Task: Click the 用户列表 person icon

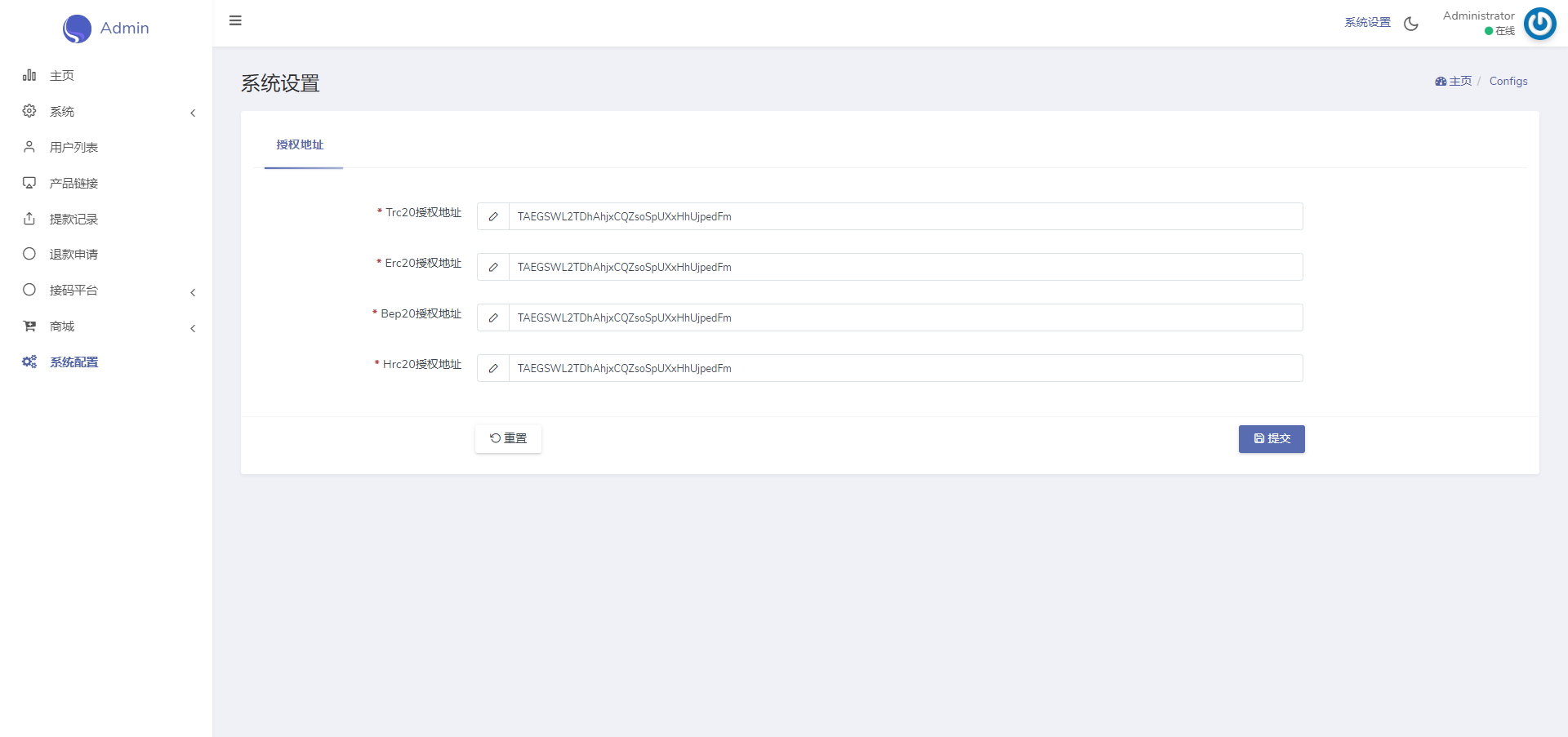Action: coord(29,147)
